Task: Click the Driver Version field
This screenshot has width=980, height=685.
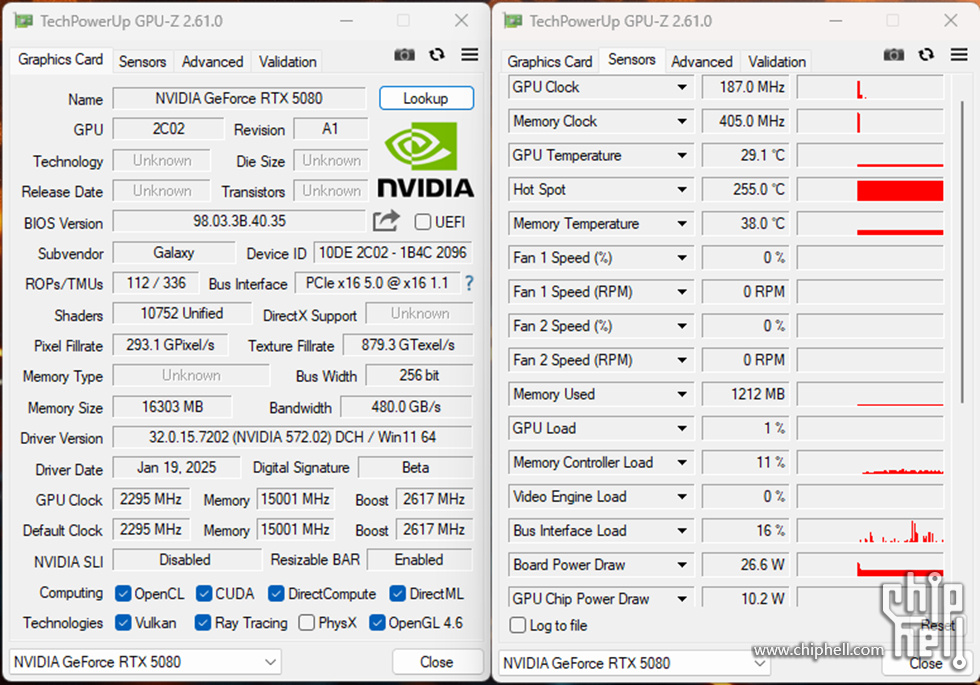Action: coord(292,437)
